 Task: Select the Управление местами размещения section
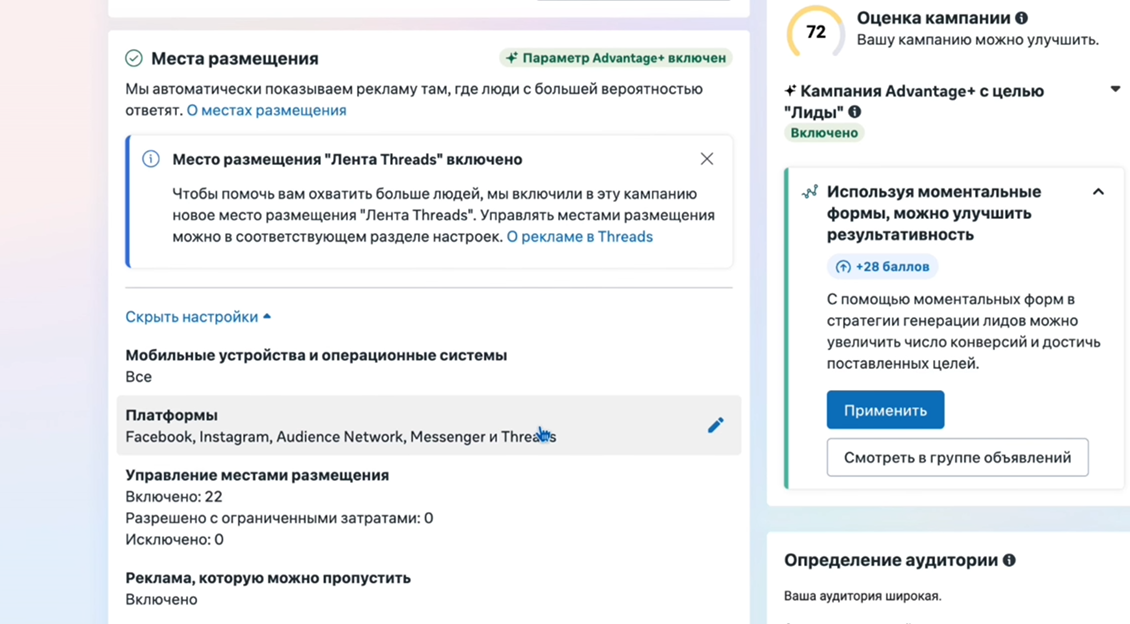pyautogui.click(x=257, y=476)
